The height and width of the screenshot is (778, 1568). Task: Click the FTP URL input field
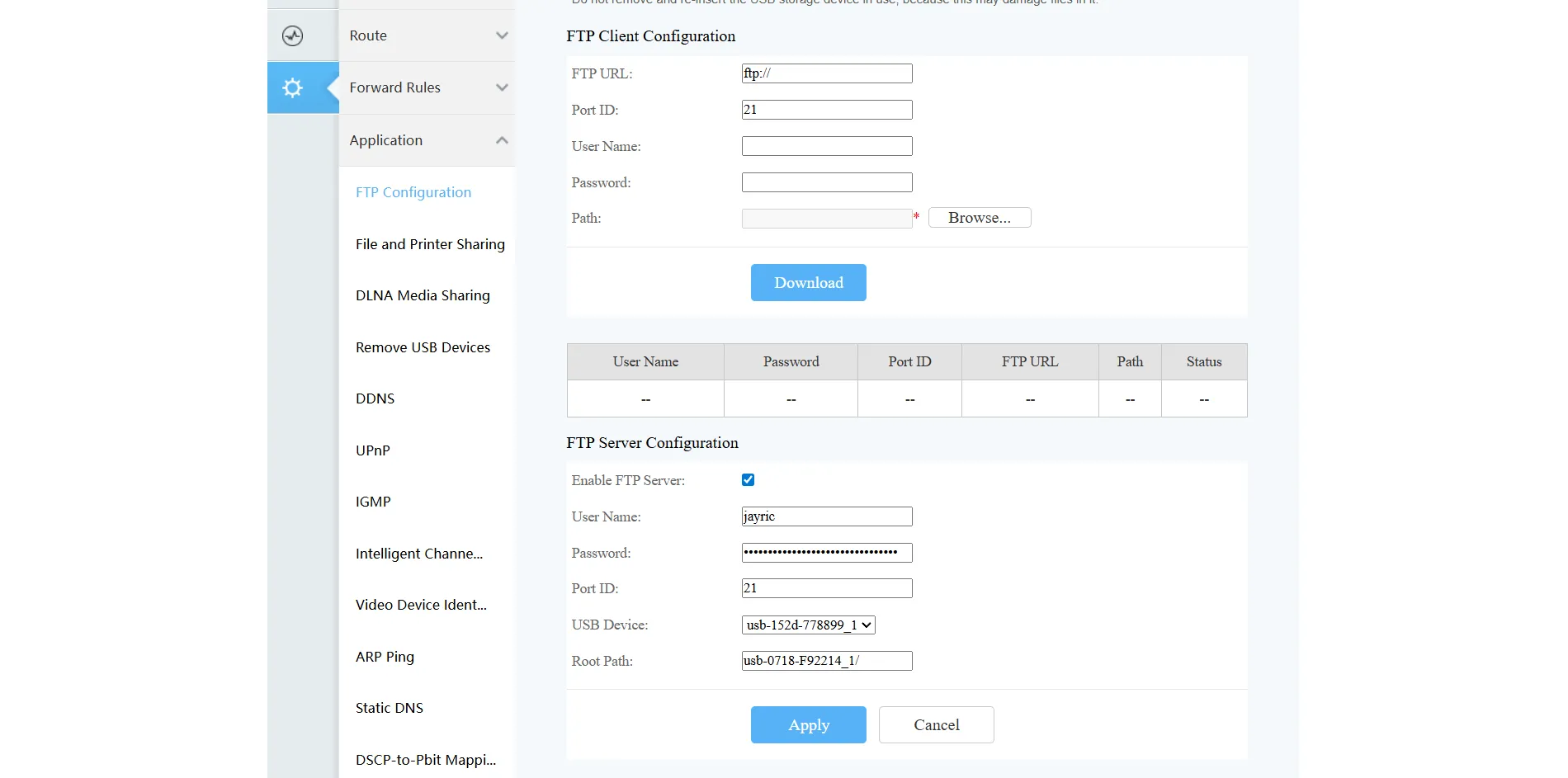pyautogui.click(x=826, y=73)
